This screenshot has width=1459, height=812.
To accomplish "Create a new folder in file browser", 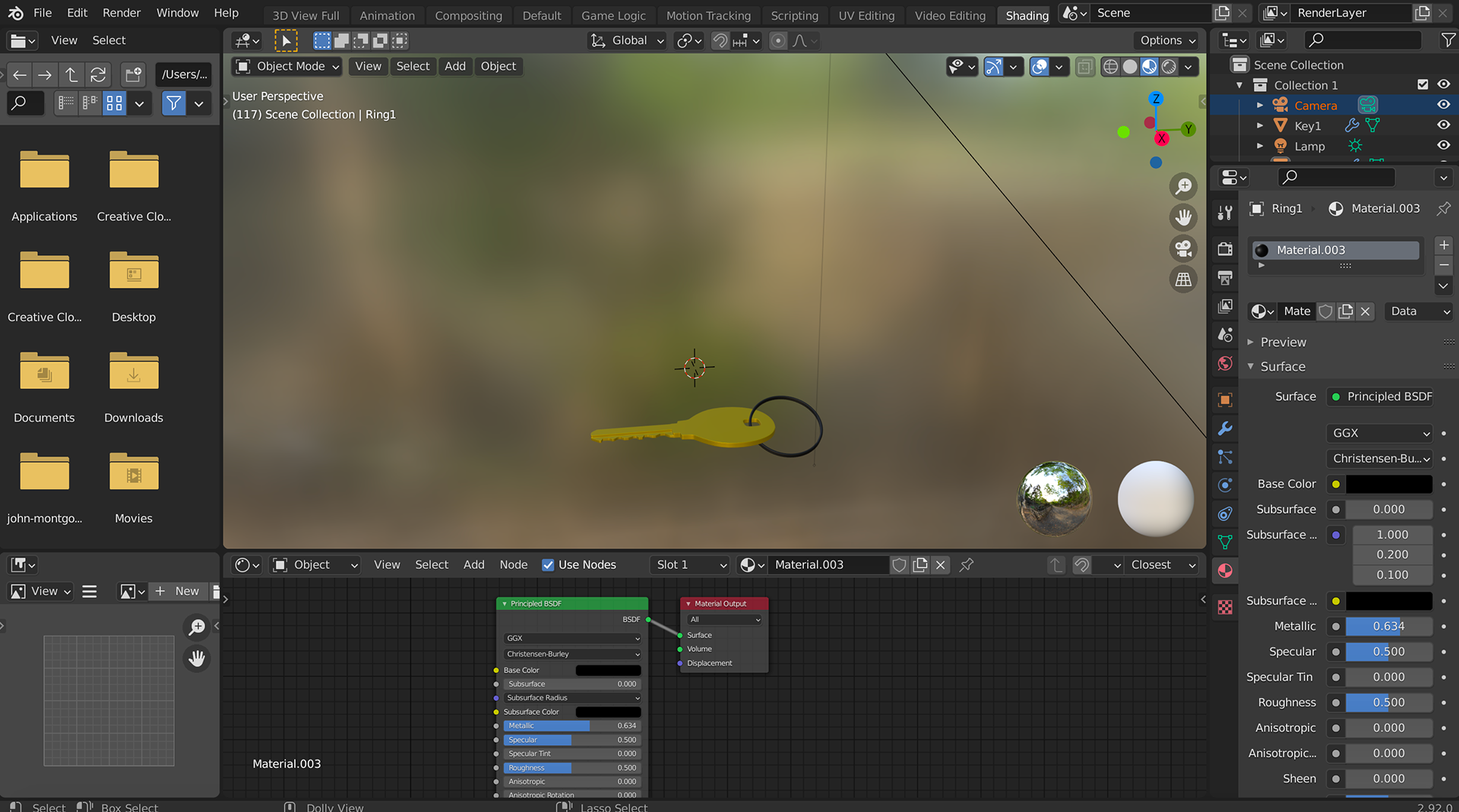I will (x=134, y=74).
